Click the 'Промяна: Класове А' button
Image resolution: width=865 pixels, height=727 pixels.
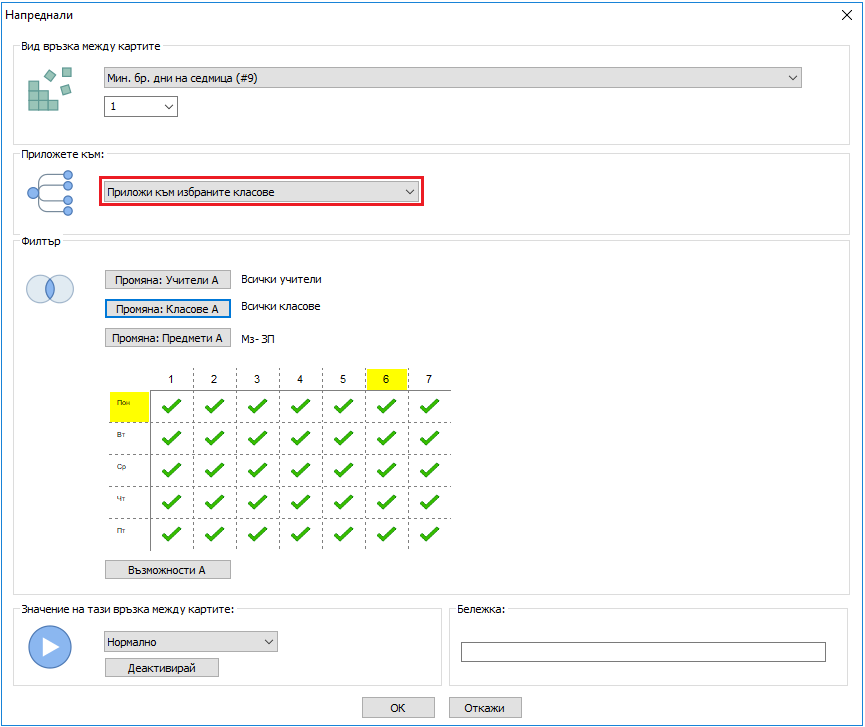(x=168, y=309)
